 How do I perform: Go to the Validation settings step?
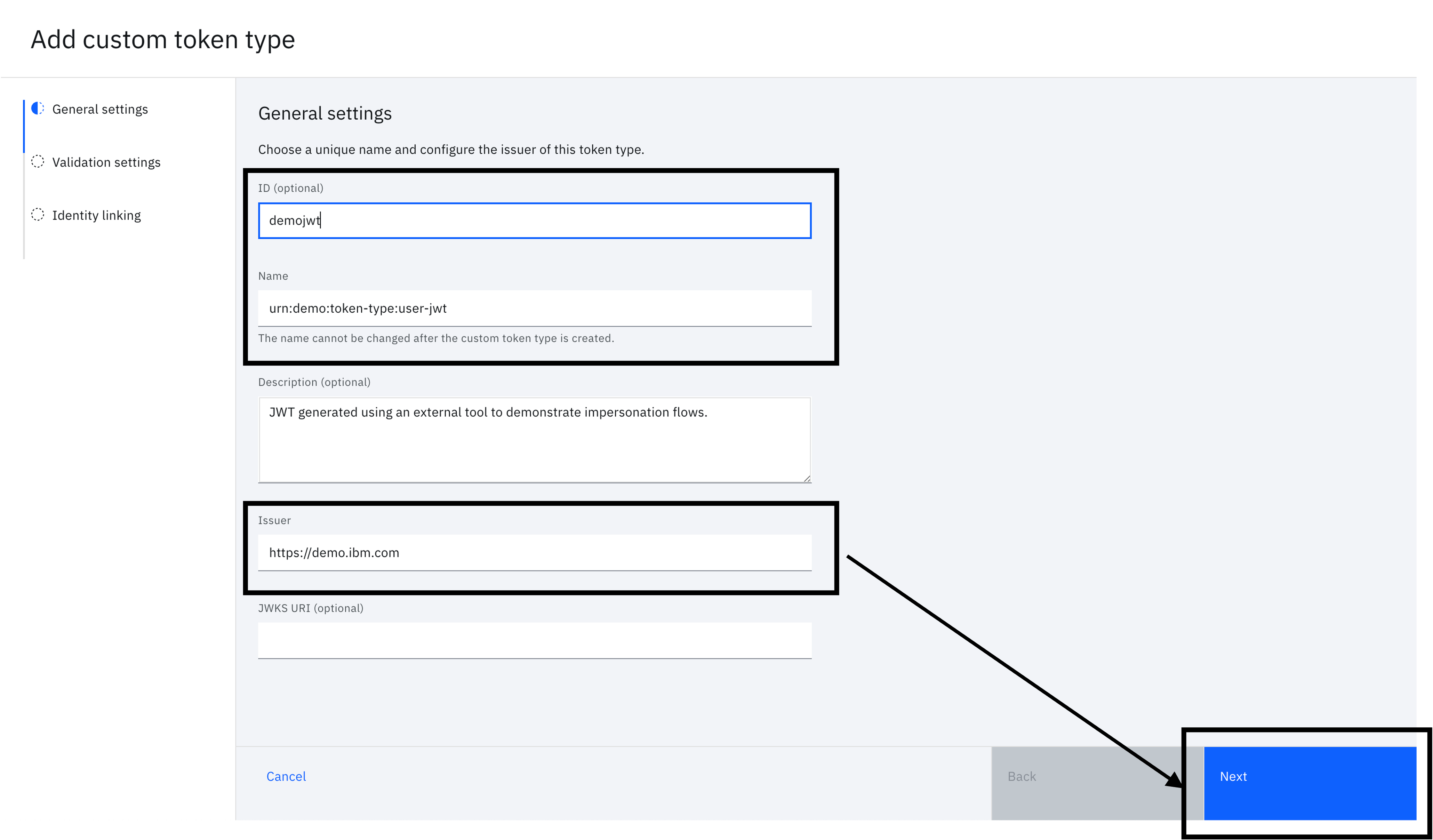pyautogui.click(x=106, y=162)
